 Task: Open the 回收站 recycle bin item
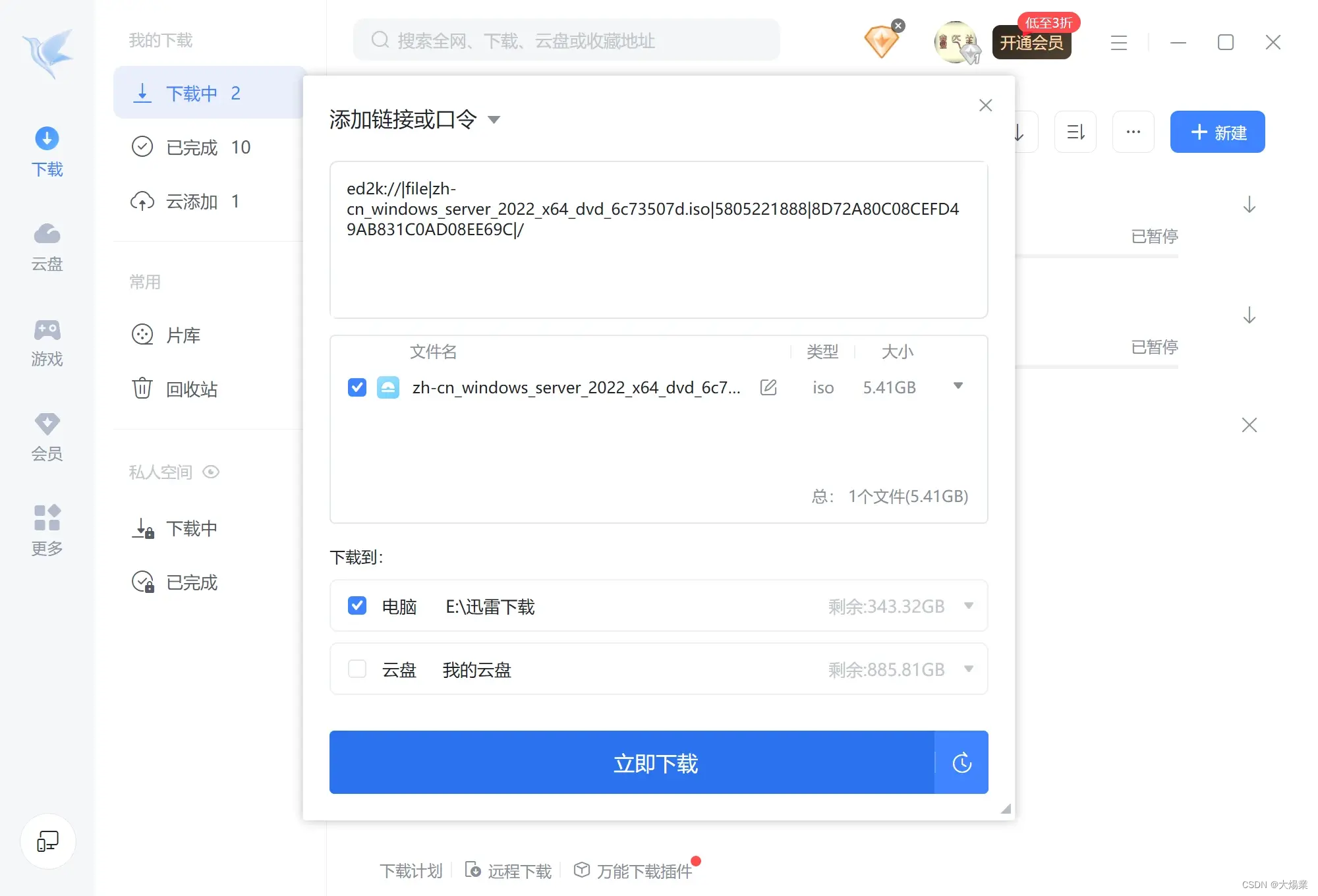click(x=191, y=389)
